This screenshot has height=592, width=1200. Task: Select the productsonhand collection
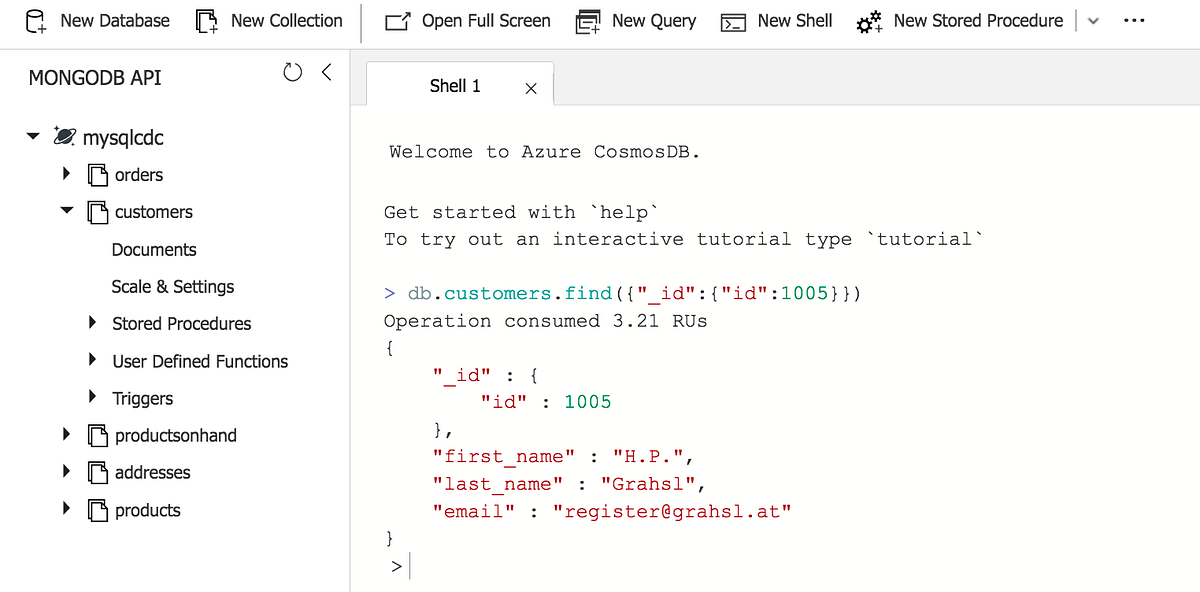tap(174, 435)
